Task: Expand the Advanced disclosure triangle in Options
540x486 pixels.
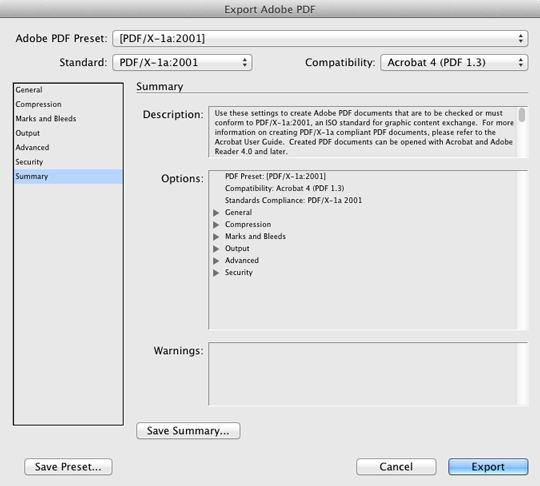Action: (216, 261)
